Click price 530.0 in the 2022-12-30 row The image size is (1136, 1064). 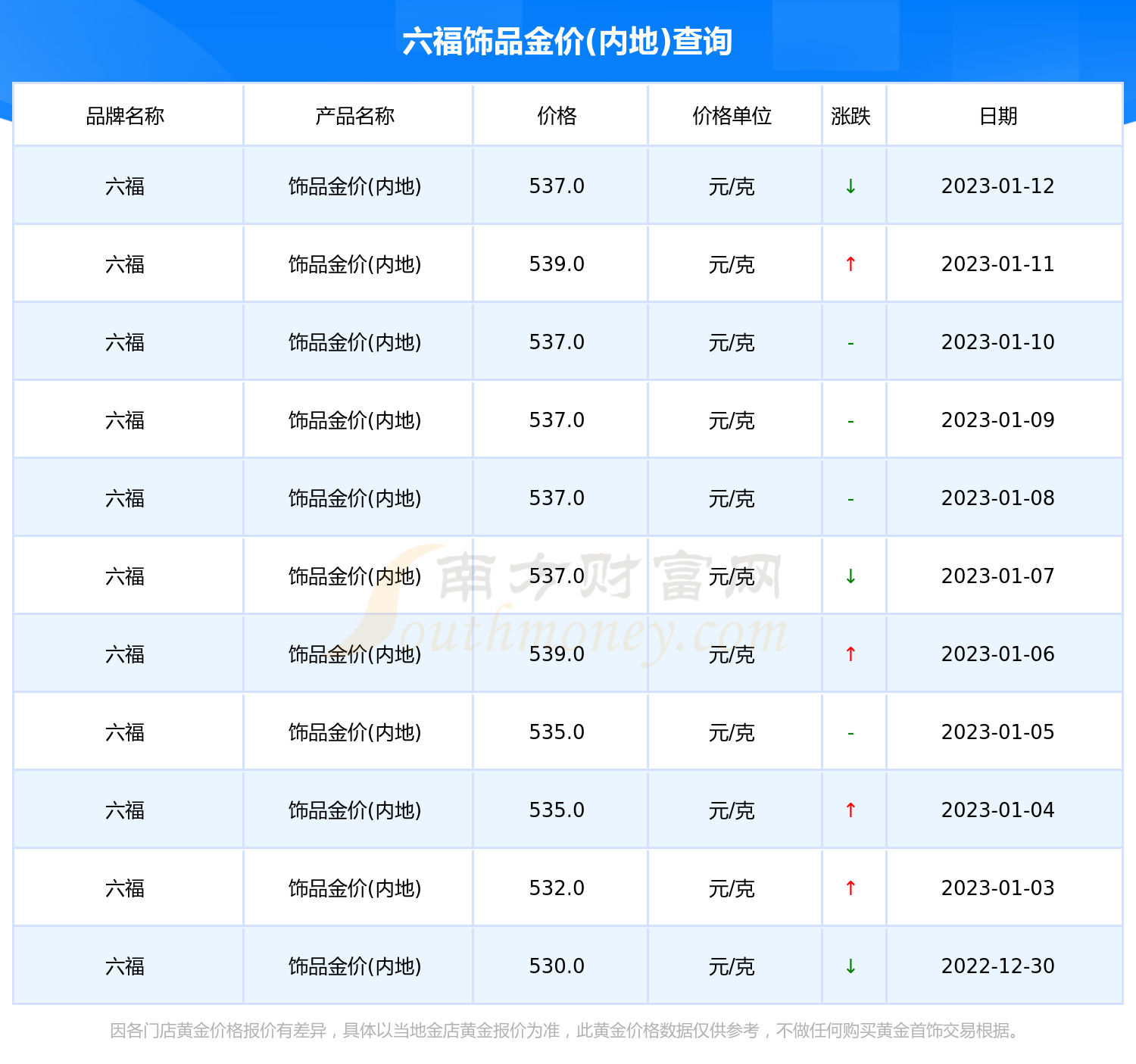[557, 966]
